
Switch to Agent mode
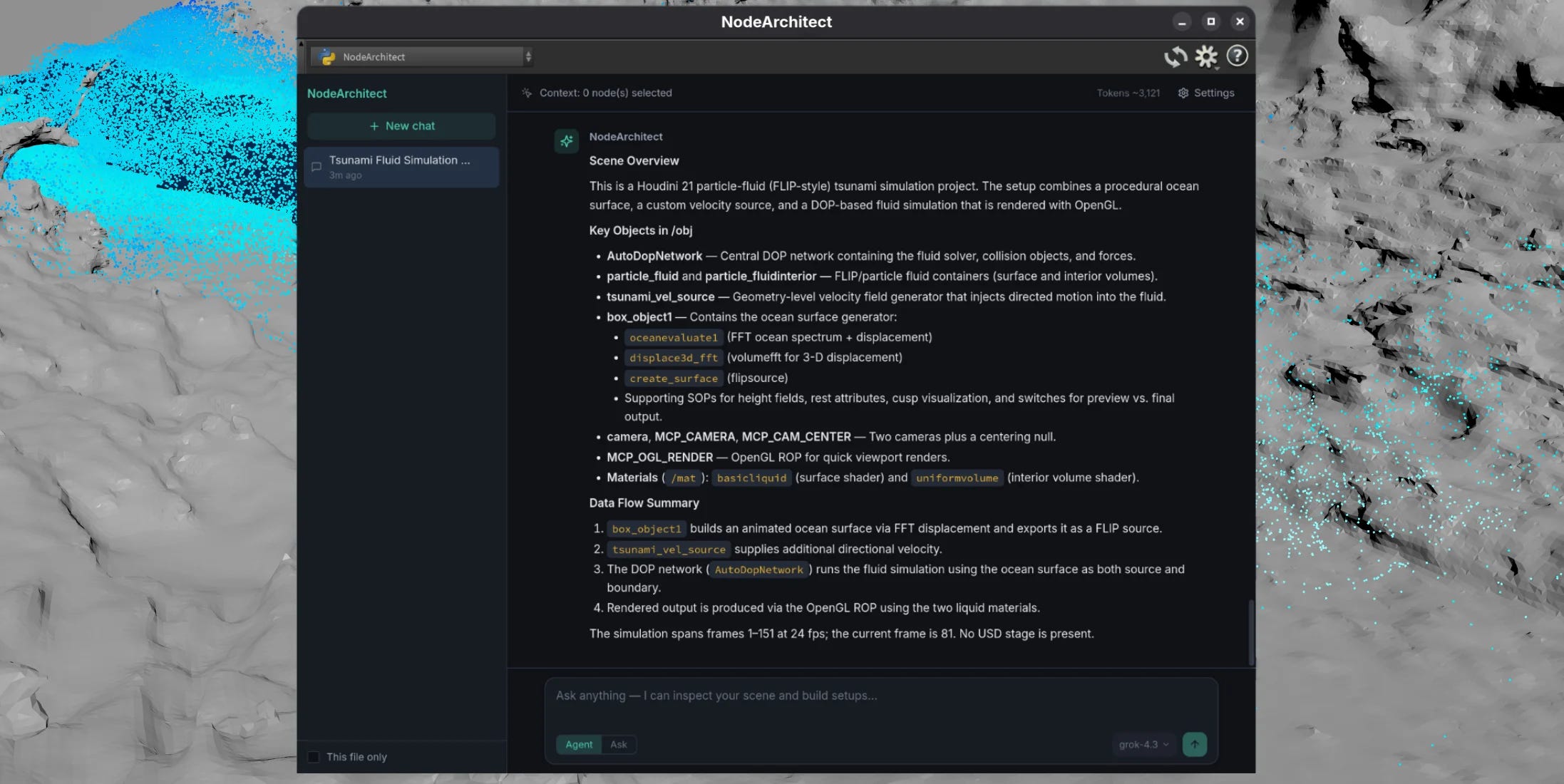pyautogui.click(x=579, y=744)
